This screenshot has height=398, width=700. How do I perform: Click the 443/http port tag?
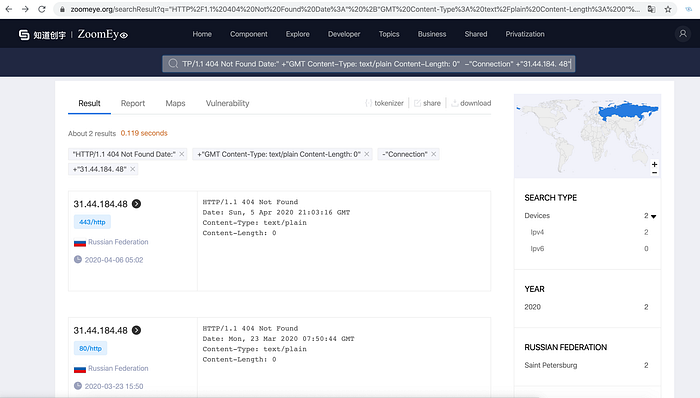coord(92,222)
